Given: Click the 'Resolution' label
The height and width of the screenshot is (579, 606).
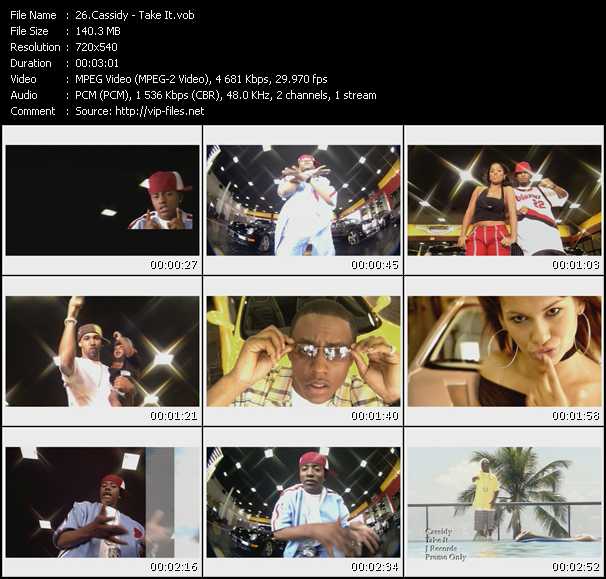Looking at the screenshot, I should (x=35, y=47).
